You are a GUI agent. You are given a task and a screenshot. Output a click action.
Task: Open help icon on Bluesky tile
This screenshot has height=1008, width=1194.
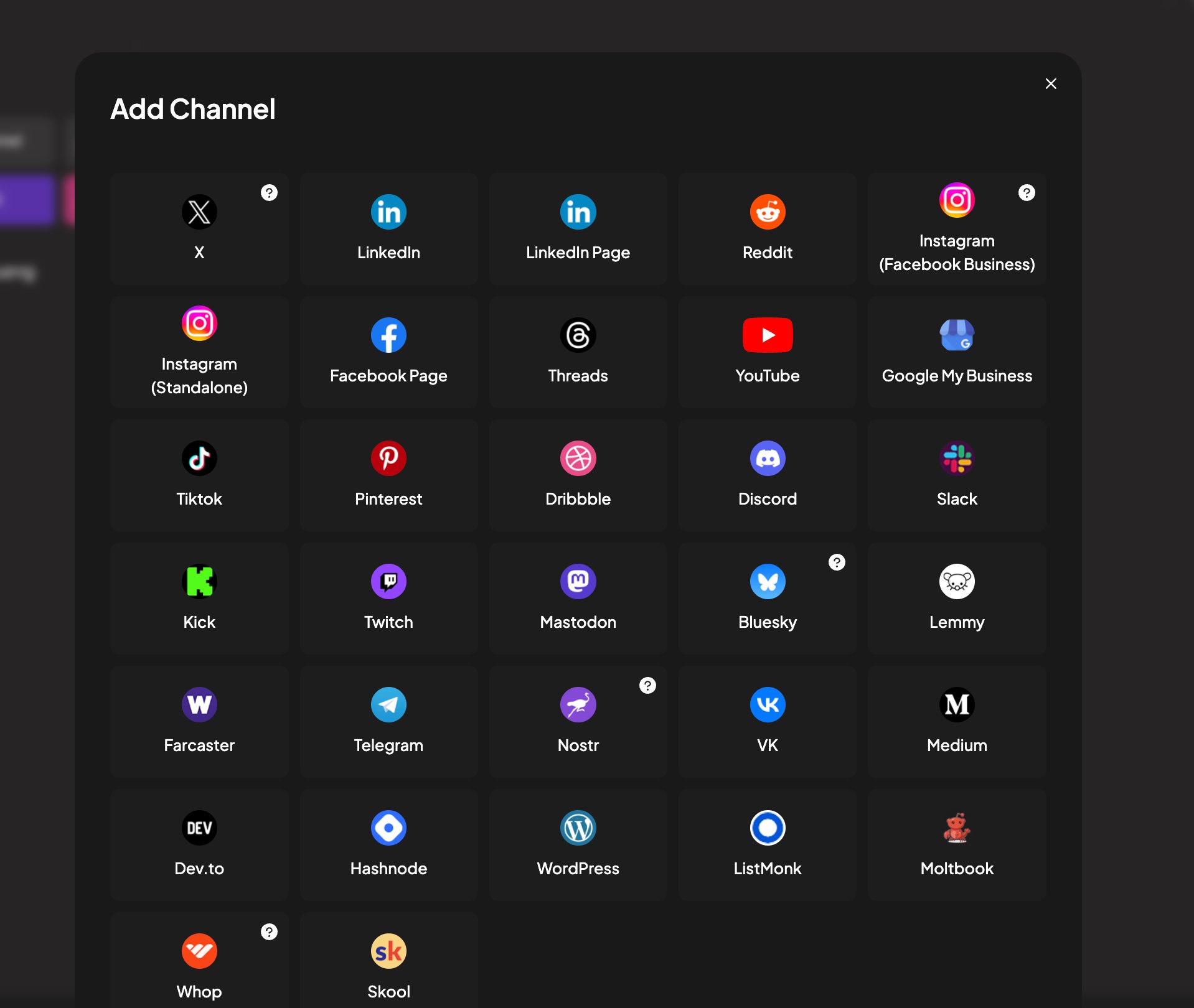(837, 562)
